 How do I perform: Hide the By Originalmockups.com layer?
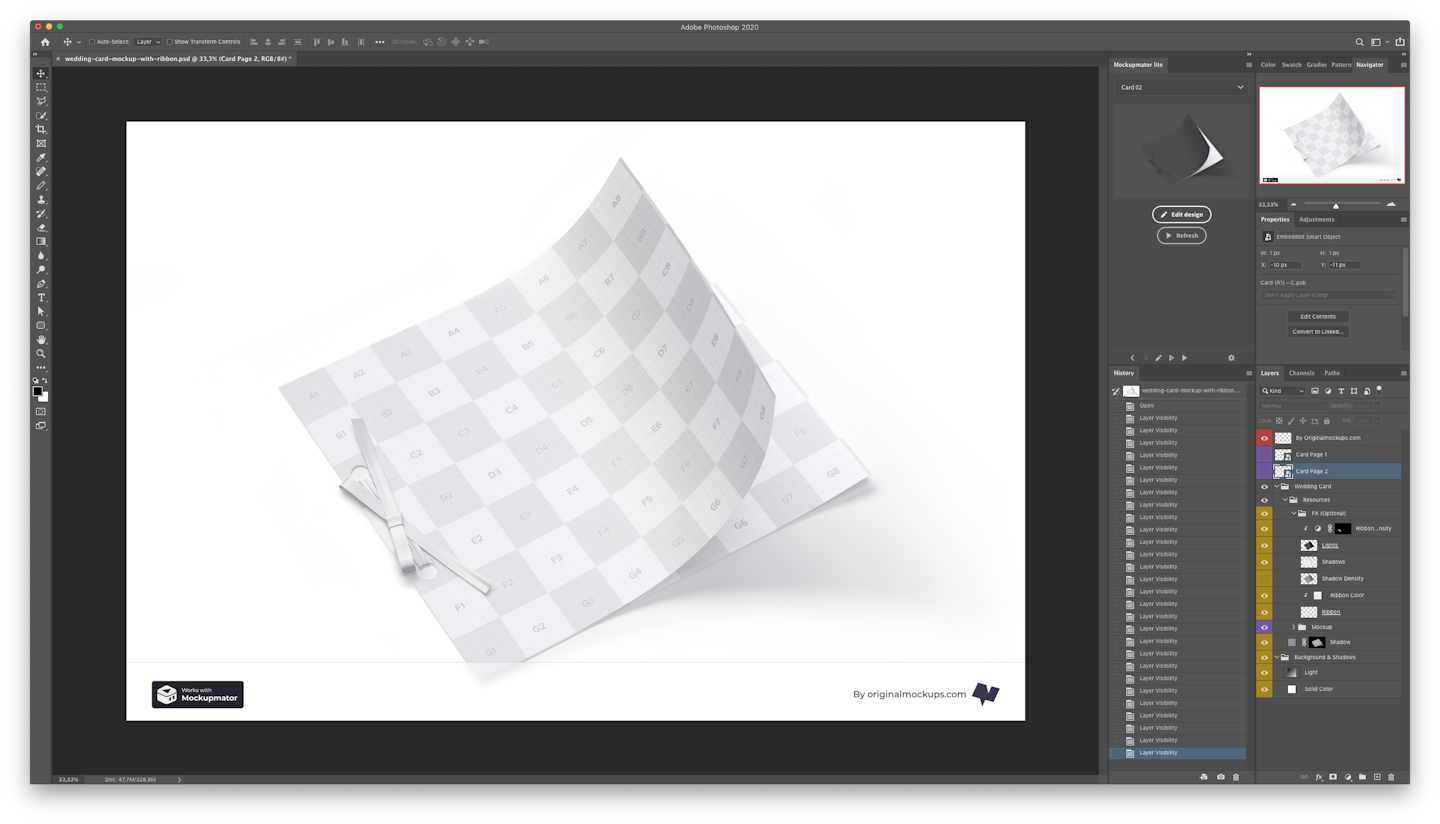(1264, 438)
